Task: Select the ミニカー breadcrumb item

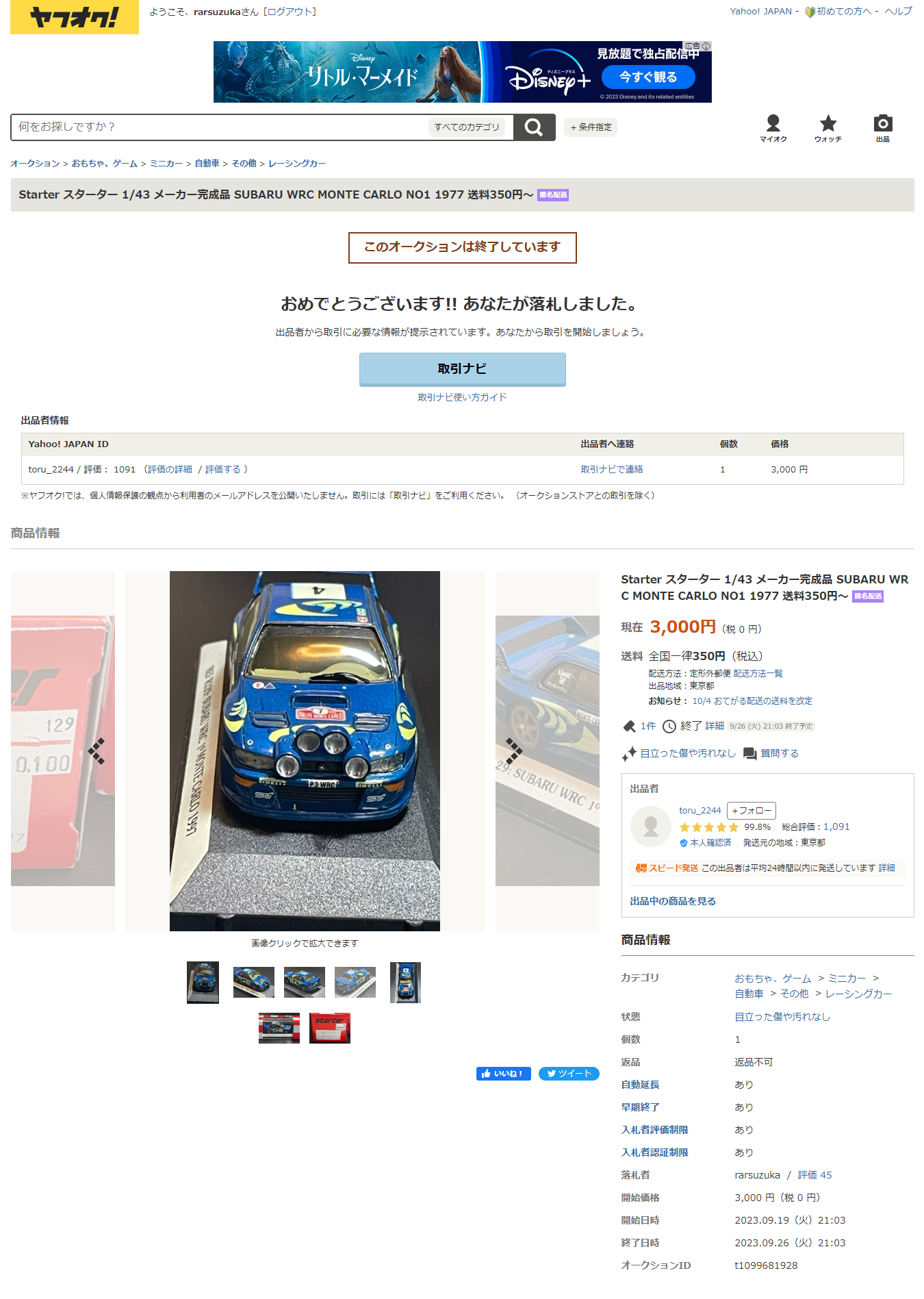Action: [x=166, y=164]
